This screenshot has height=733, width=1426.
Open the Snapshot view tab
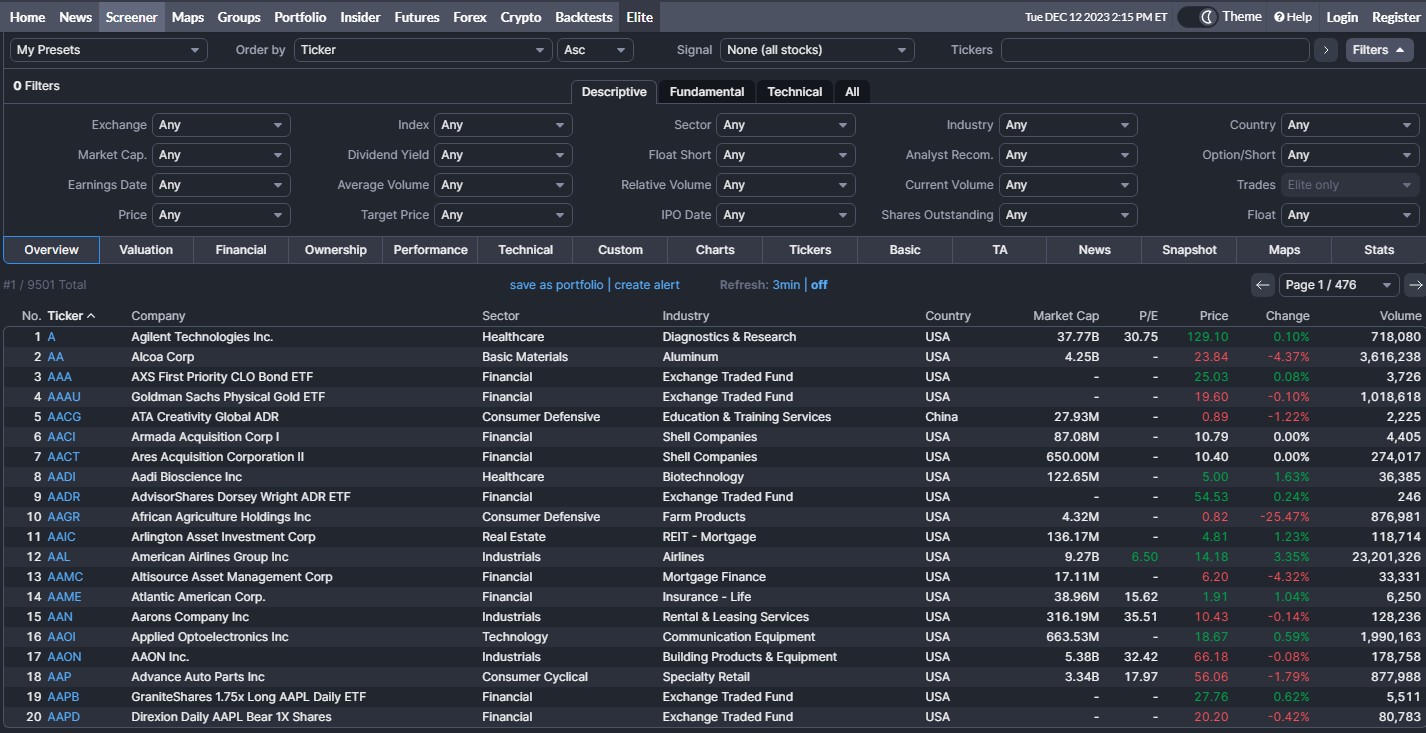[x=1189, y=250]
